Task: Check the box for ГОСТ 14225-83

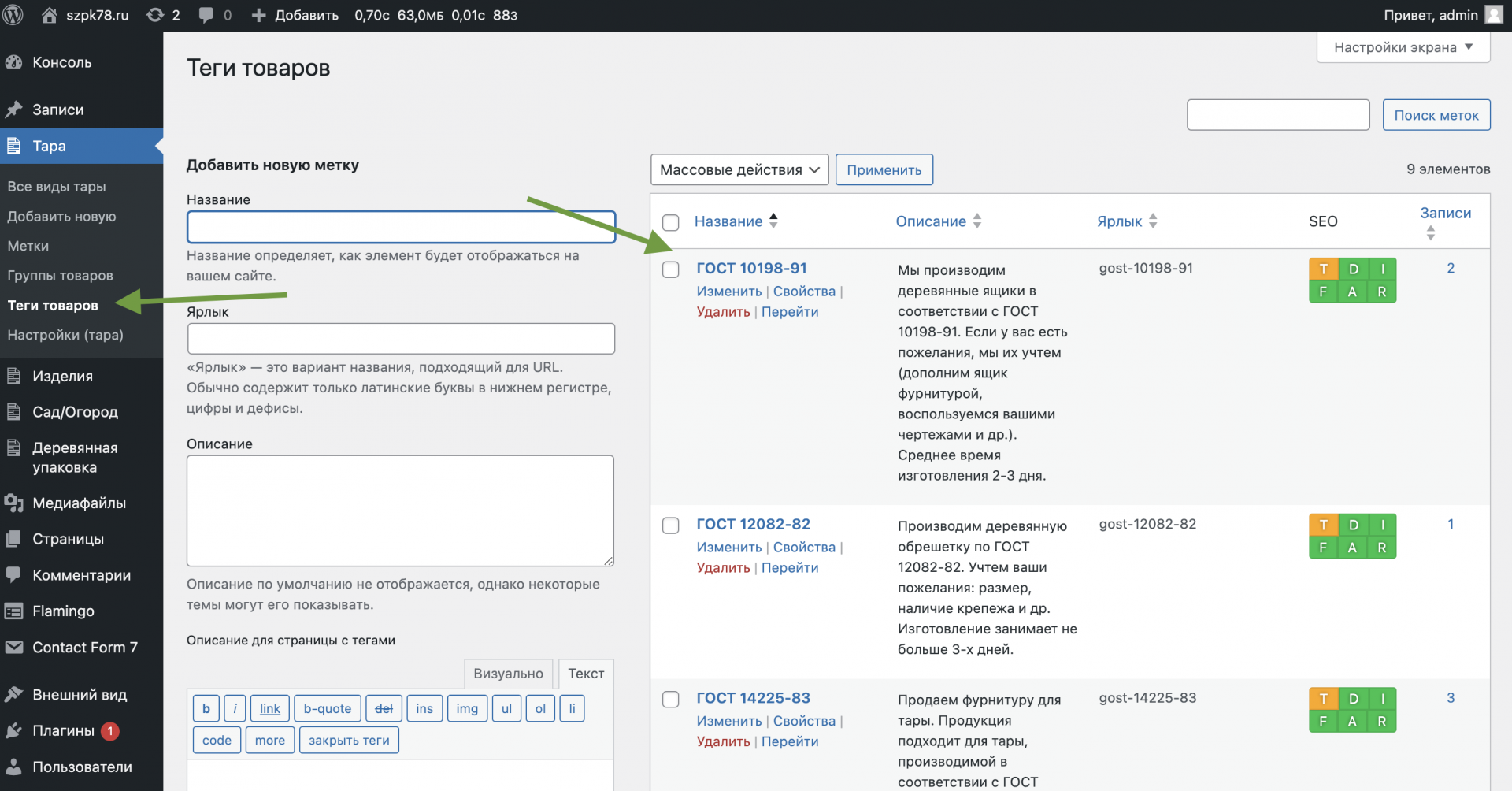Action: [x=671, y=699]
